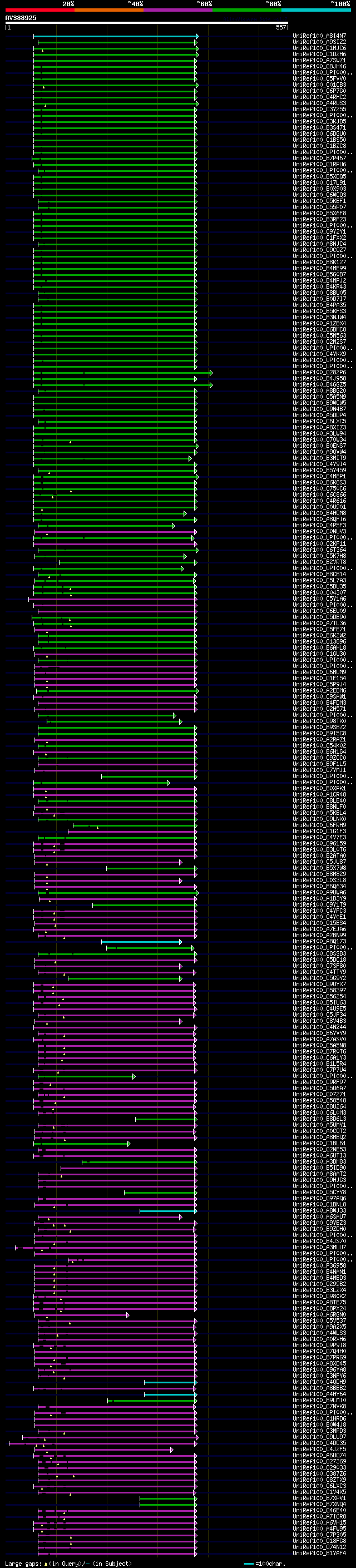
Task: Choose the UniRef100_Q5KEF1 hit name
Action: 319,201
